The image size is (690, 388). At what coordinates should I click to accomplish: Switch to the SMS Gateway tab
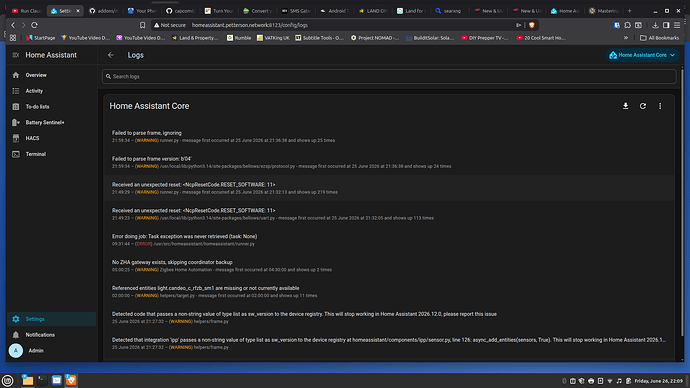tap(296, 11)
